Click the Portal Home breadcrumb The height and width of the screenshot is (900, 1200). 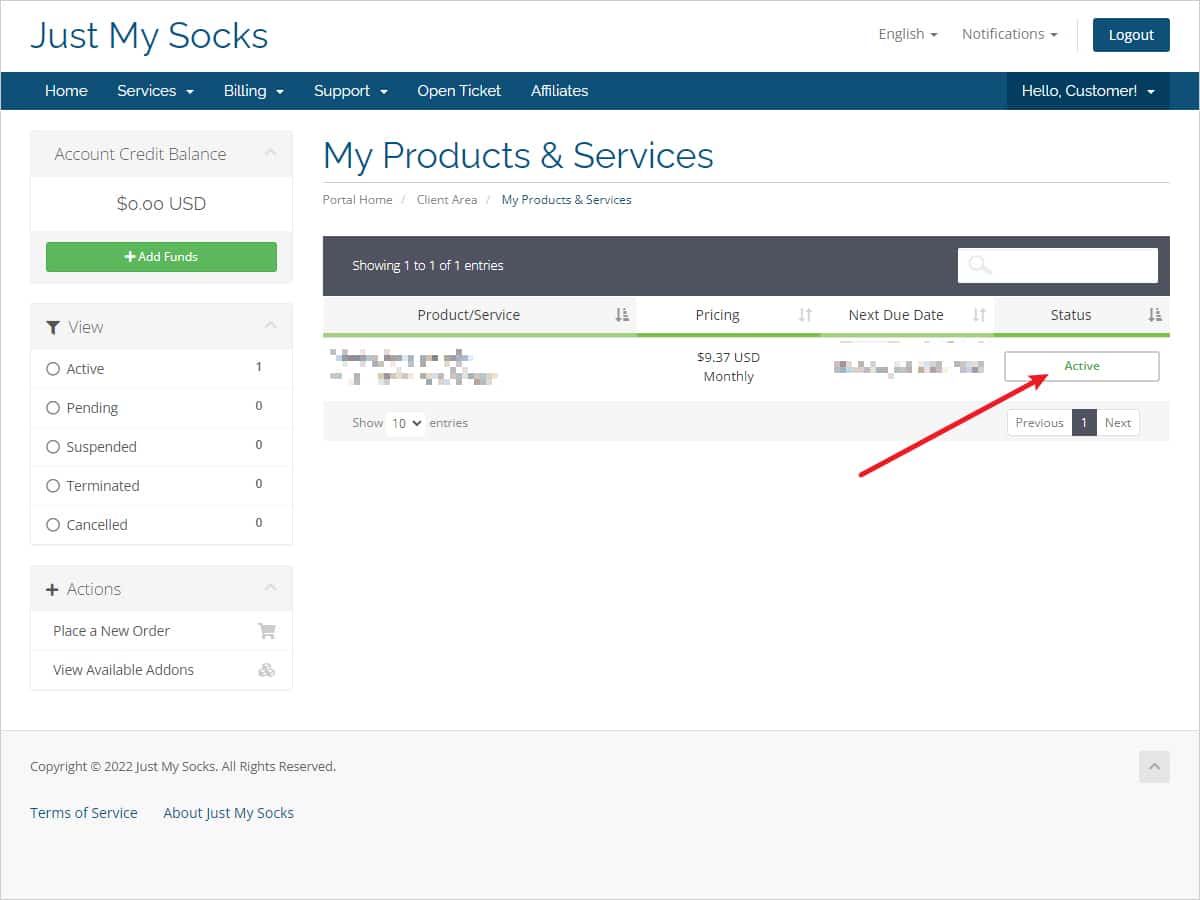357,200
